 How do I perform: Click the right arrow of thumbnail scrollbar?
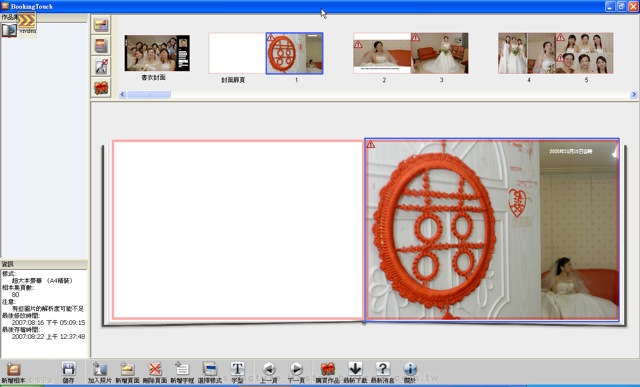click(x=633, y=95)
